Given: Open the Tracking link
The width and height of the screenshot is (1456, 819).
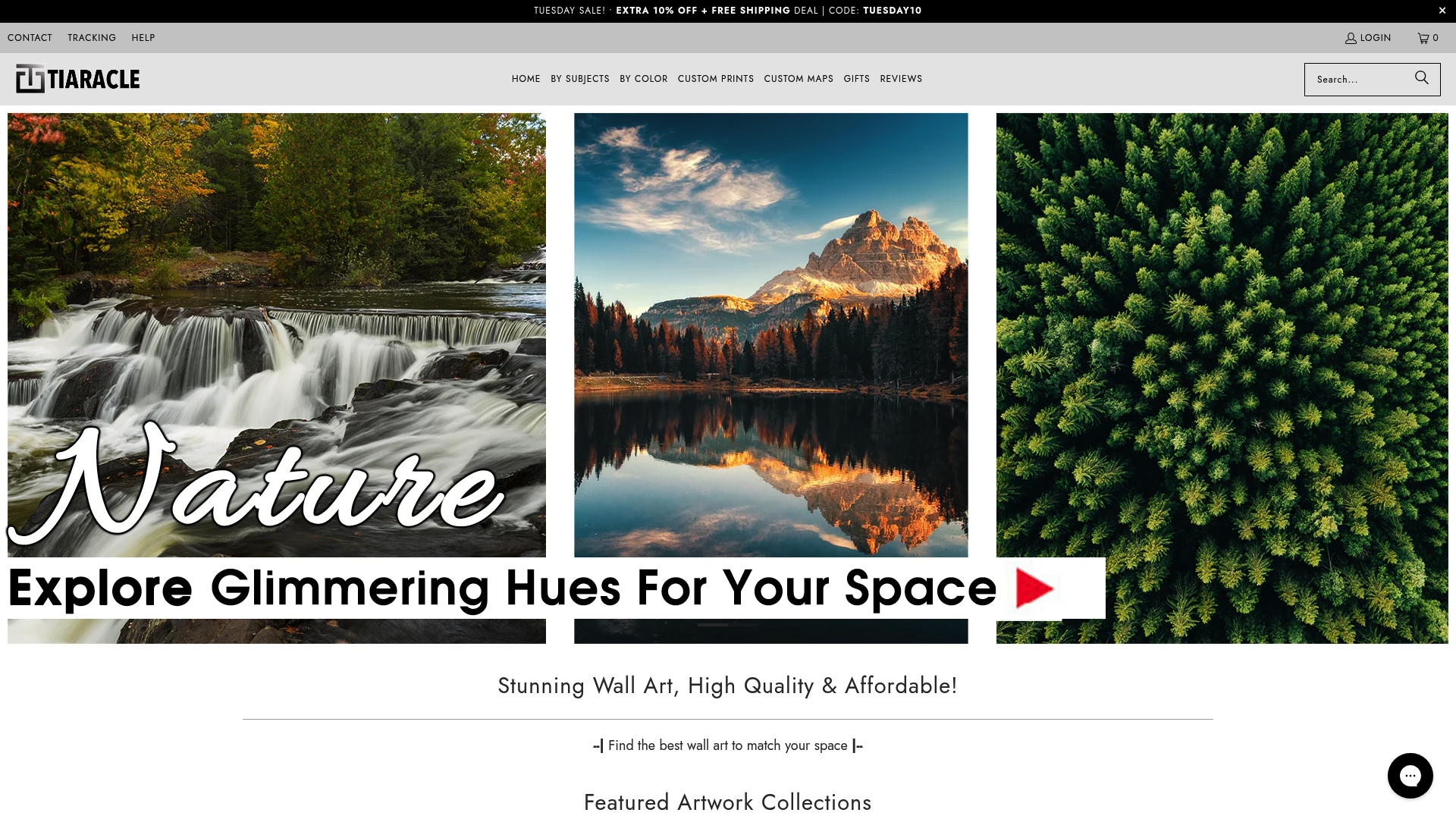Looking at the screenshot, I should tap(92, 38).
